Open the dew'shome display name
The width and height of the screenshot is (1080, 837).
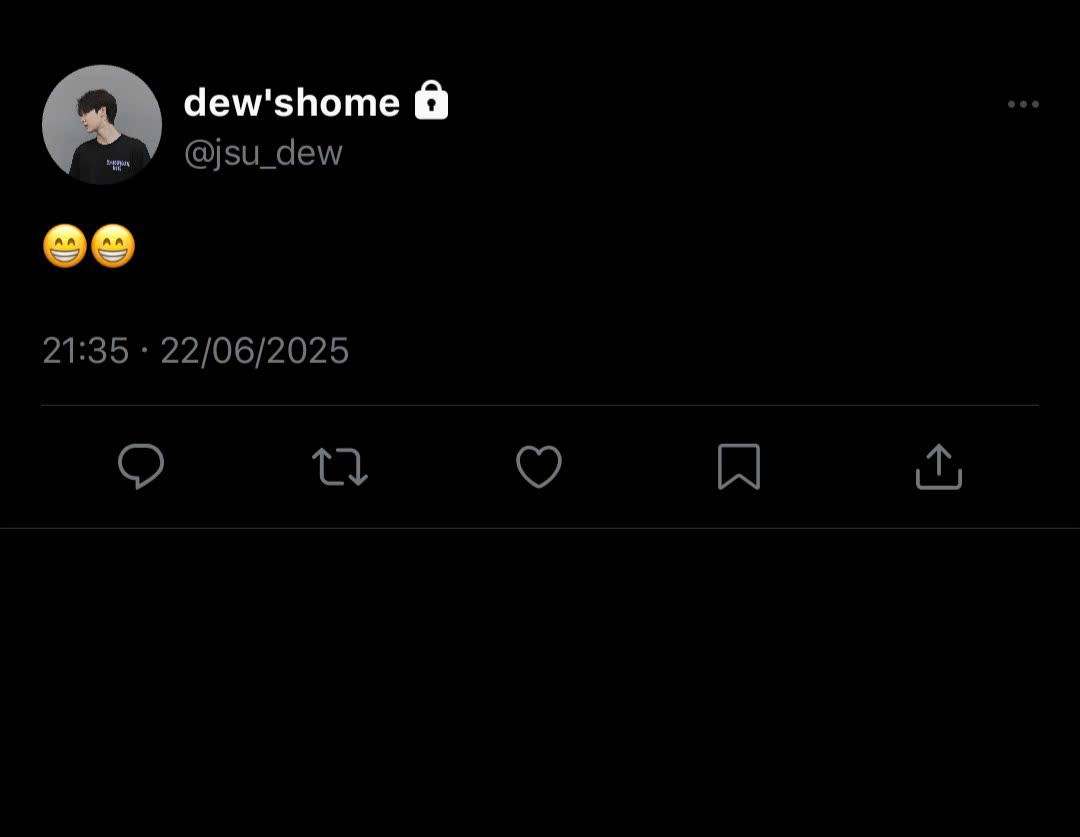tap(291, 103)
